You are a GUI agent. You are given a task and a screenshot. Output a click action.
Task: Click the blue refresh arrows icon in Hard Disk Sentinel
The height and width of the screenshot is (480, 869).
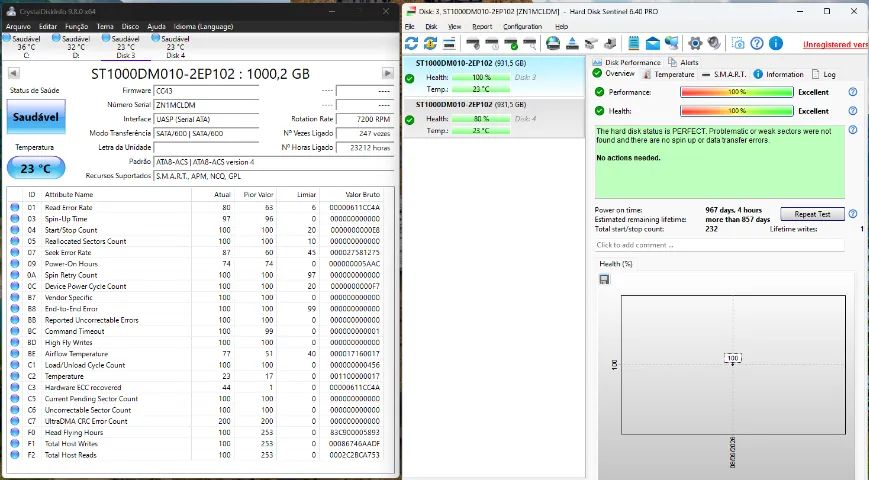pos(411,43)
